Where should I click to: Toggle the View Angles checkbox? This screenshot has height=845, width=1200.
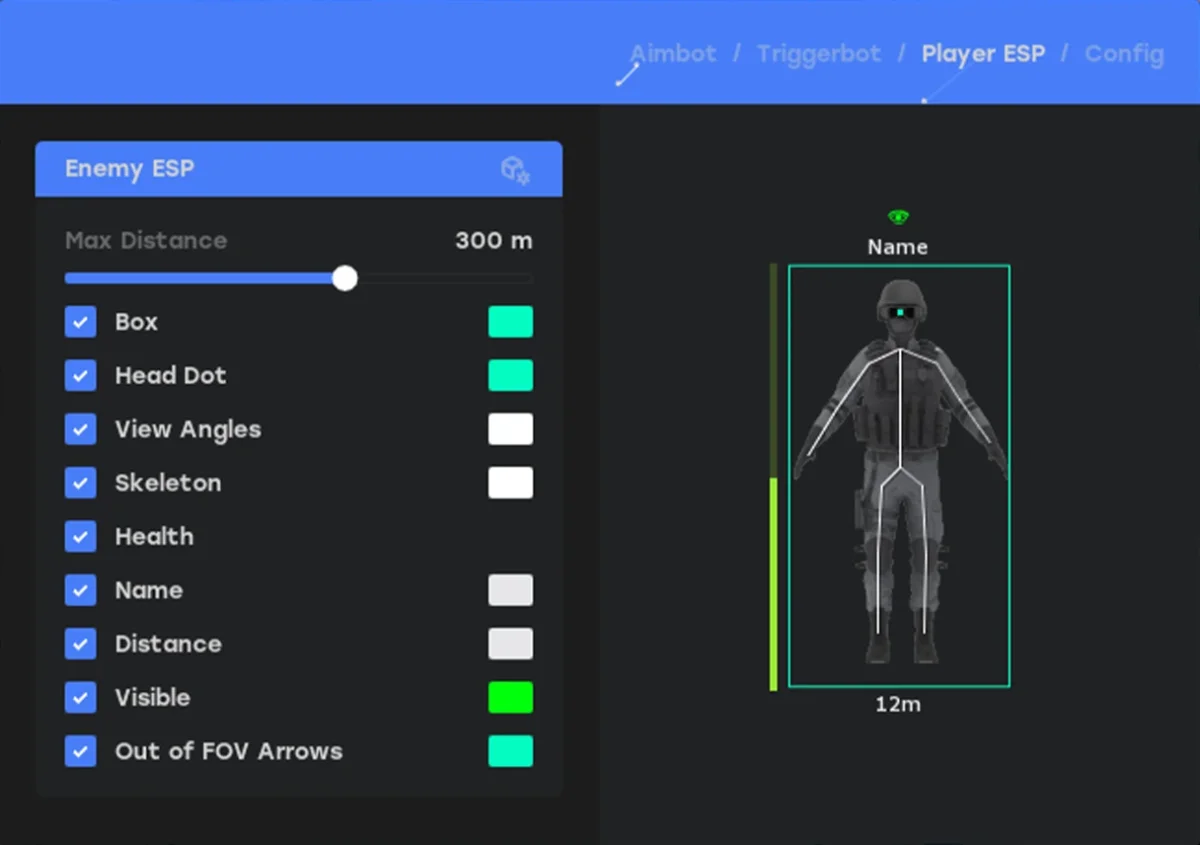point(81,429)
